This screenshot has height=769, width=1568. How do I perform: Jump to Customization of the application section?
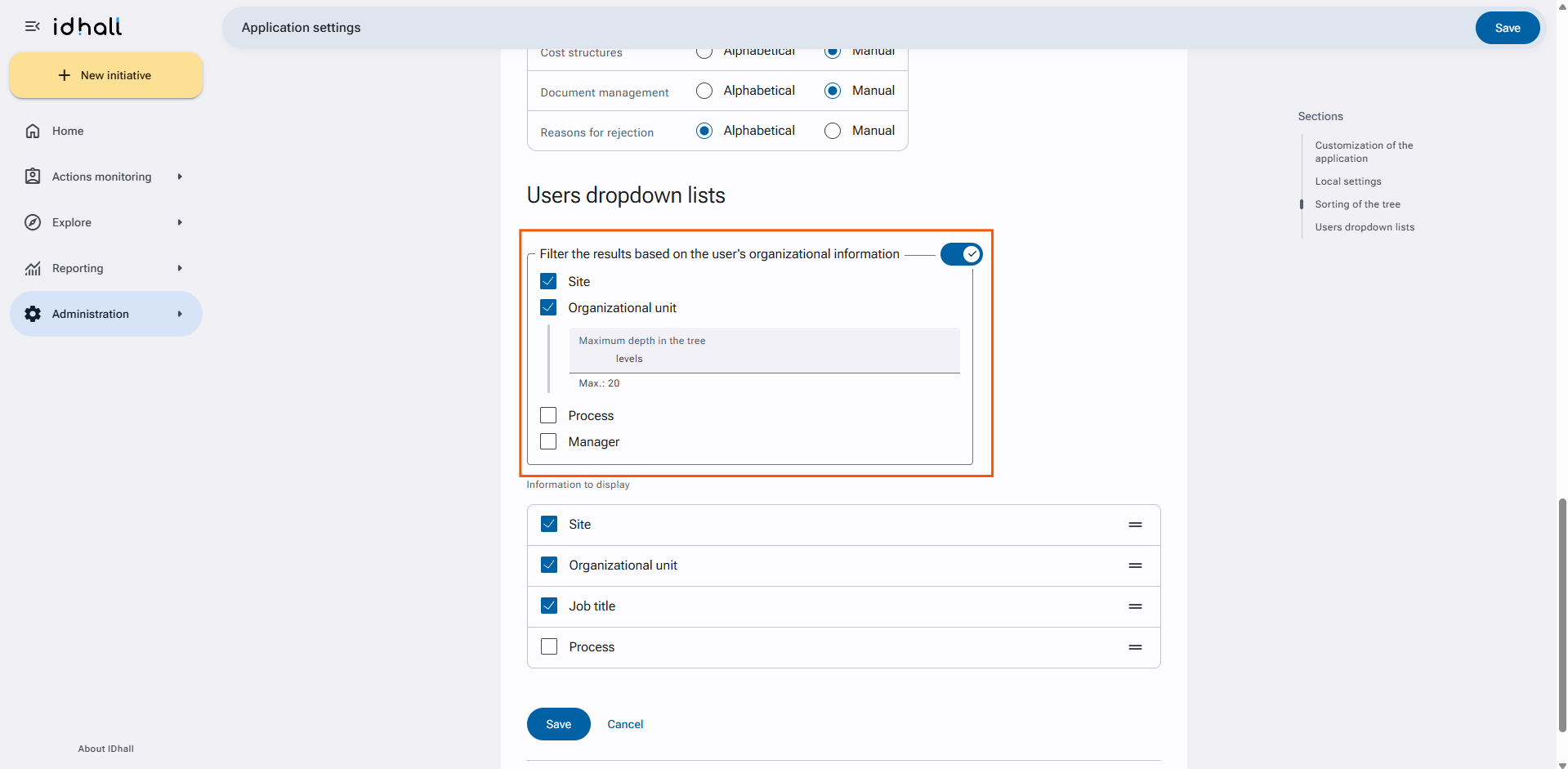[1364, 152]
